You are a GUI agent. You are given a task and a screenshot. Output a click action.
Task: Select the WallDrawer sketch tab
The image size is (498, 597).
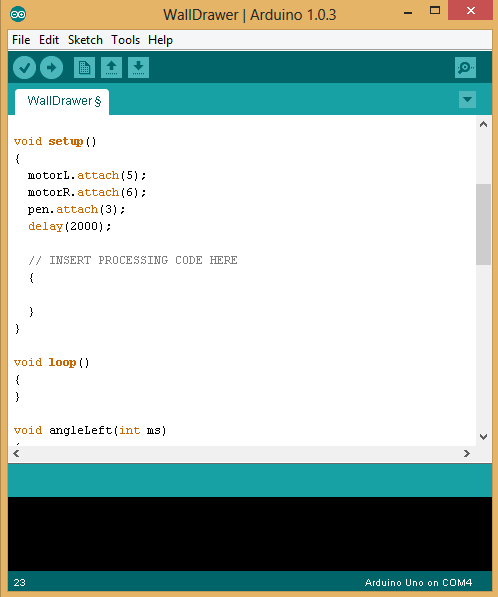[62, 101]
